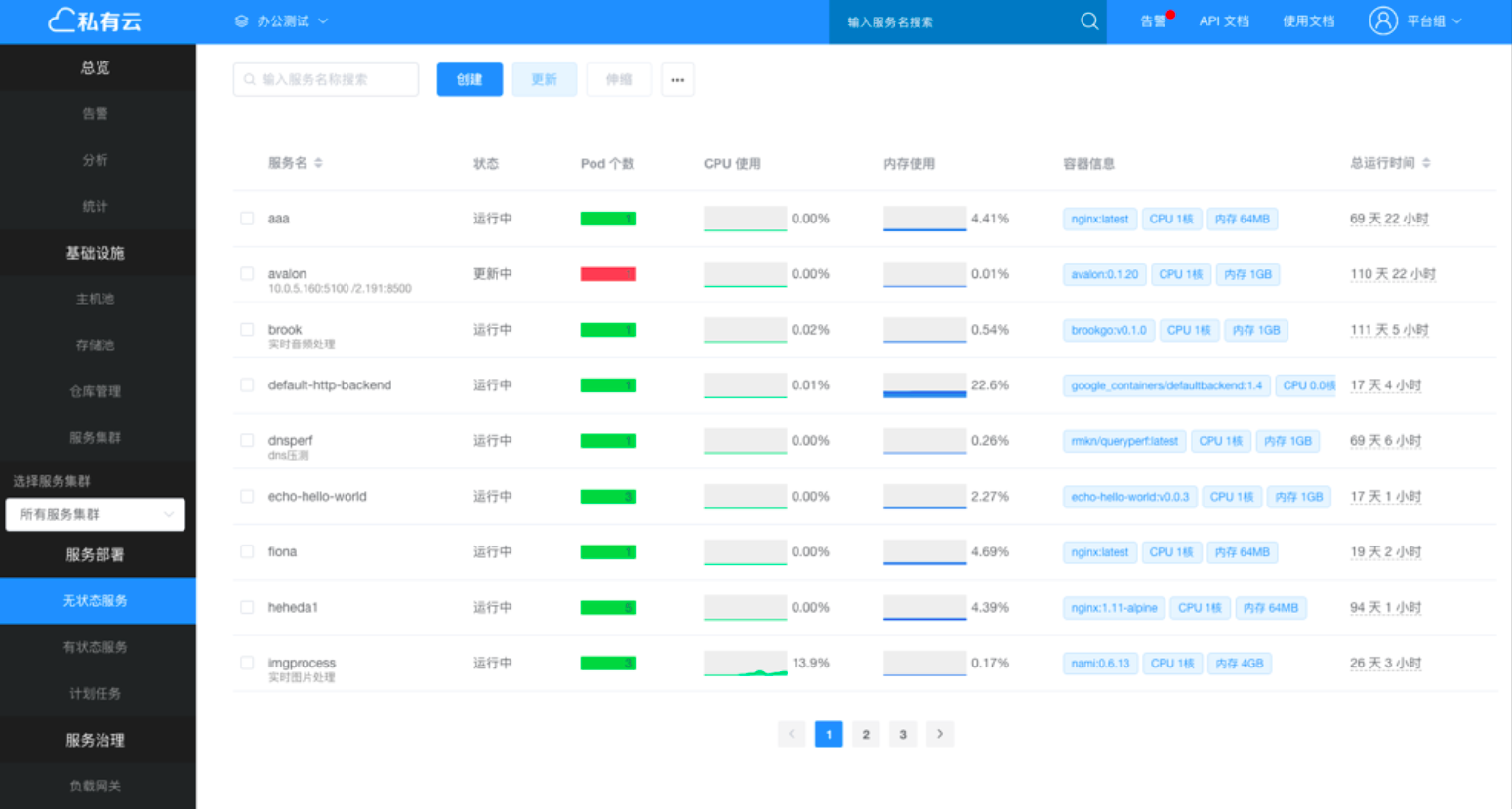This screenshot has width=1512, height=809.
Task: Open 有状态服务 in the sidebar
Action: pyautogui.click(x=95, y=647)
